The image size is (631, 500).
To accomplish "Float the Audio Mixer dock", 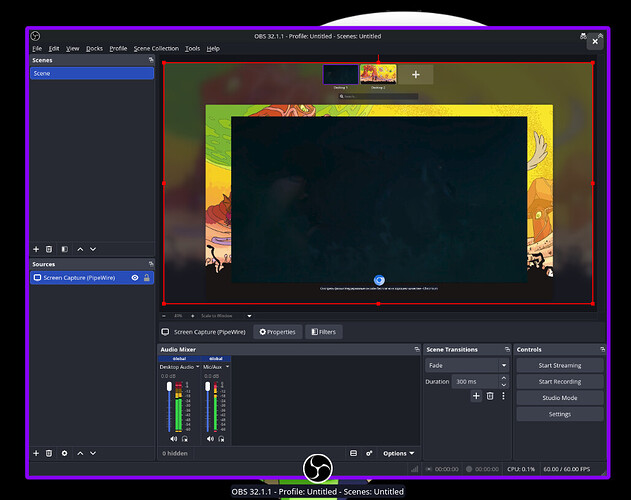I will [417, 349].
